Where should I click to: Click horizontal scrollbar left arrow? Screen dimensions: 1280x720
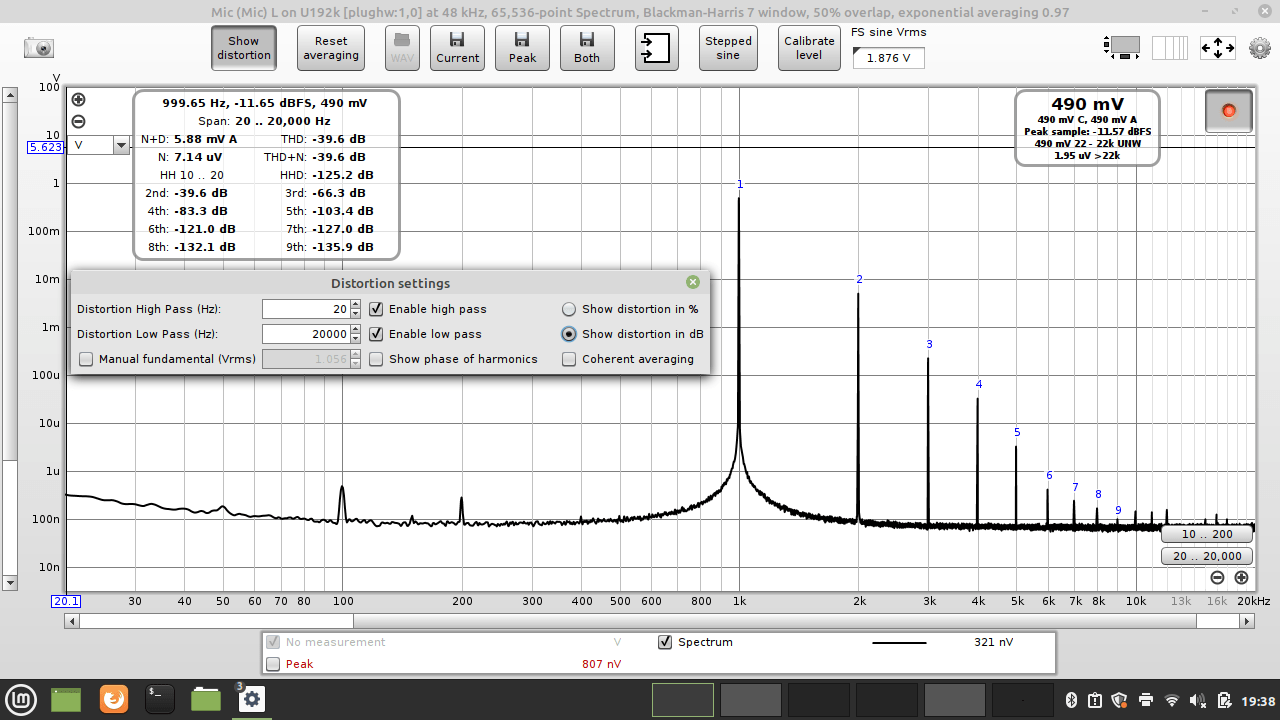pos(71,621)
